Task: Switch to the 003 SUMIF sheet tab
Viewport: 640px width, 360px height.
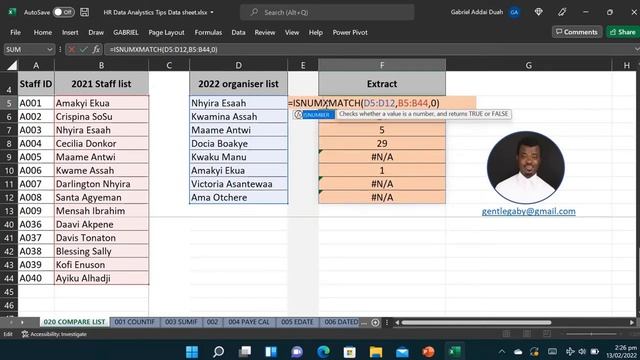Action: (181, 322)
